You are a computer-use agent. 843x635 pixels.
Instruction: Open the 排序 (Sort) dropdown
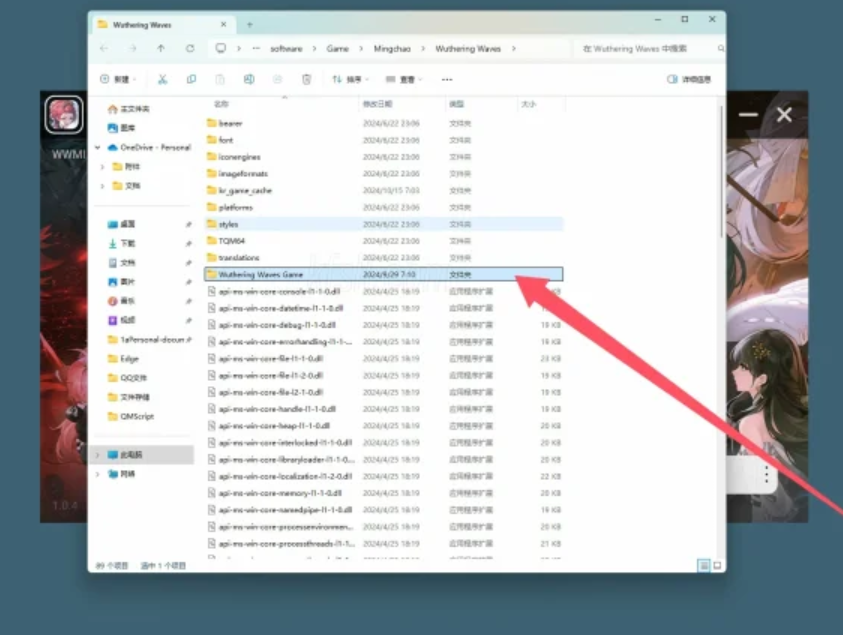pyautogui.click(x=350, y=80)
